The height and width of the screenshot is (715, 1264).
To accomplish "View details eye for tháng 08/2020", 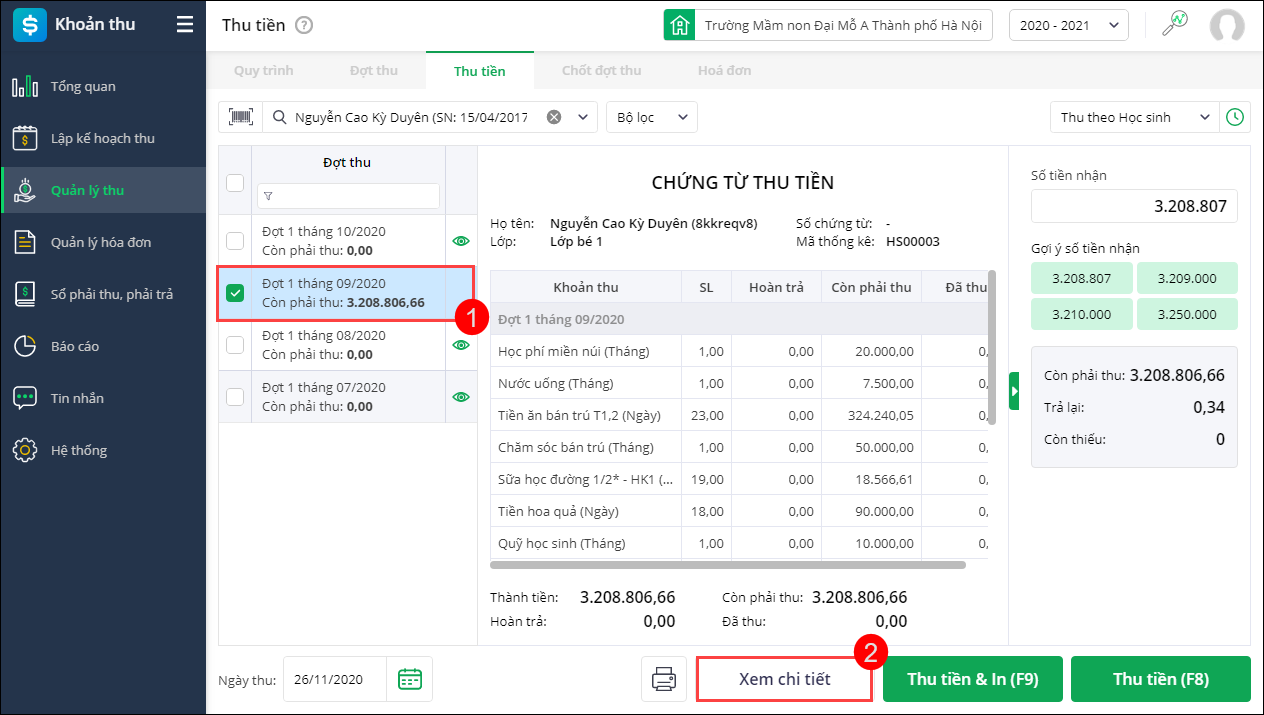I will click(x=461, y=345).
